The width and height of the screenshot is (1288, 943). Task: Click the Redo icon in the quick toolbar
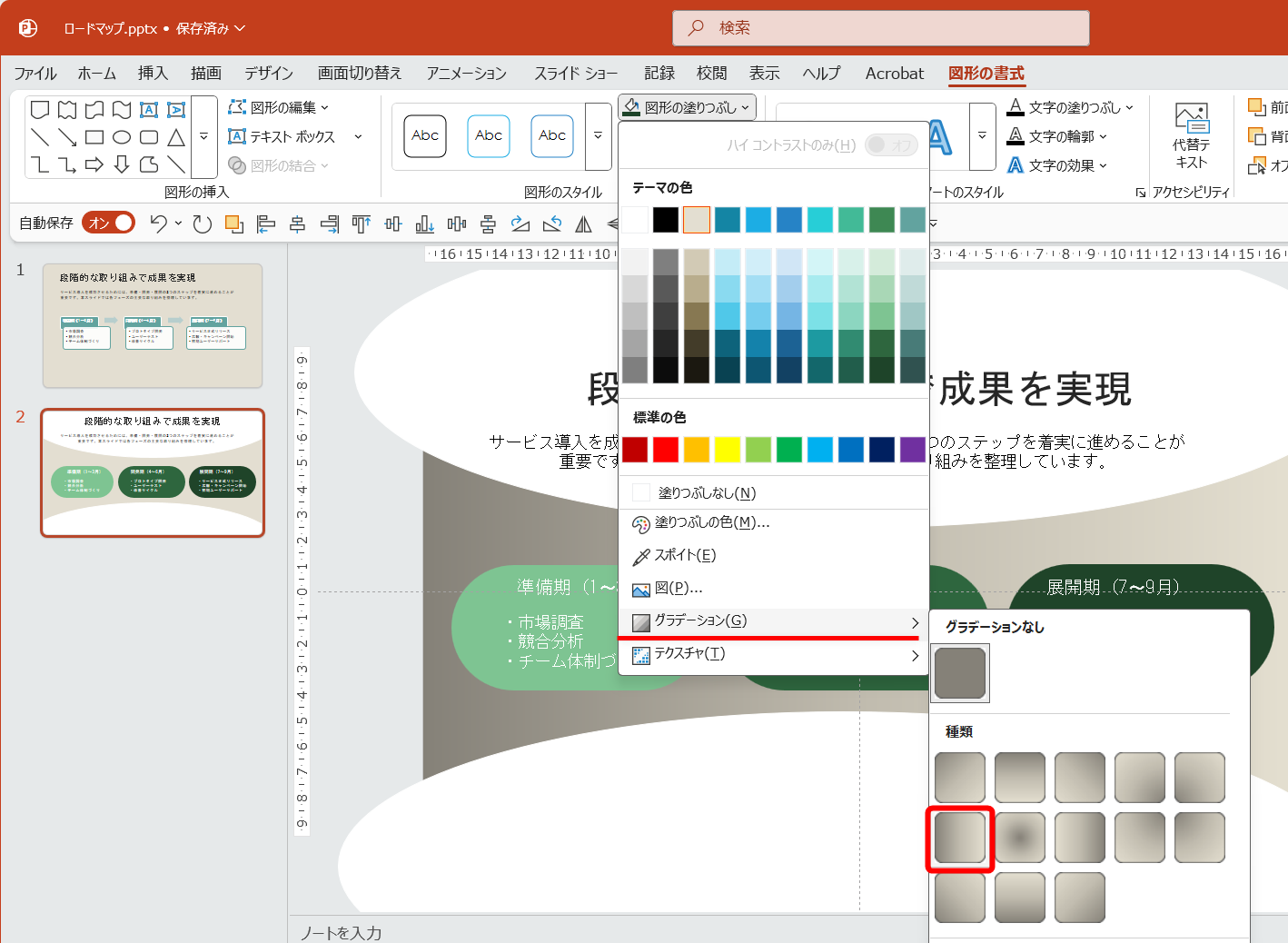[x=202, y=223]
